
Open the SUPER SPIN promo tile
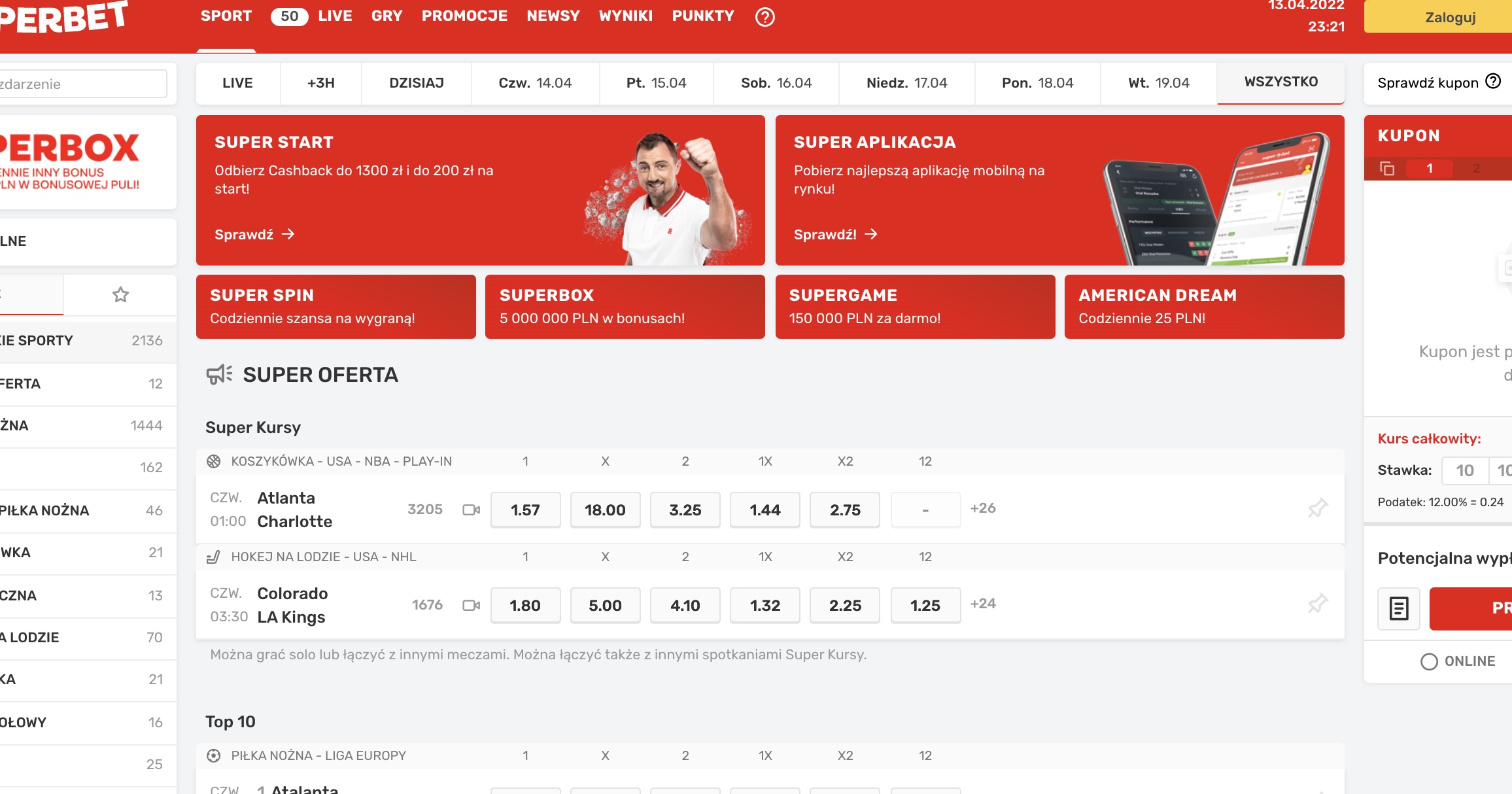pyautogui.click(x=336, y=307)
